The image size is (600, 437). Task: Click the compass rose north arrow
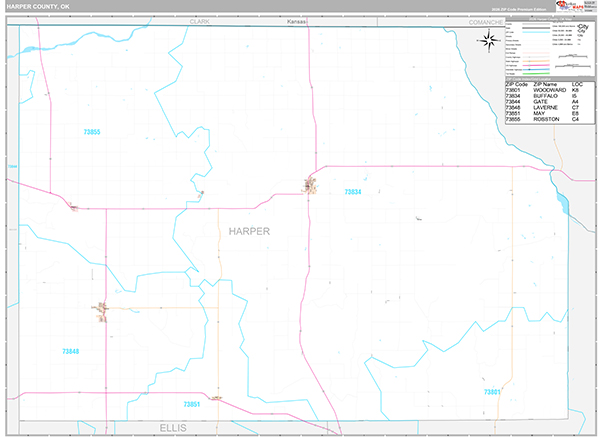click(489, 40)
